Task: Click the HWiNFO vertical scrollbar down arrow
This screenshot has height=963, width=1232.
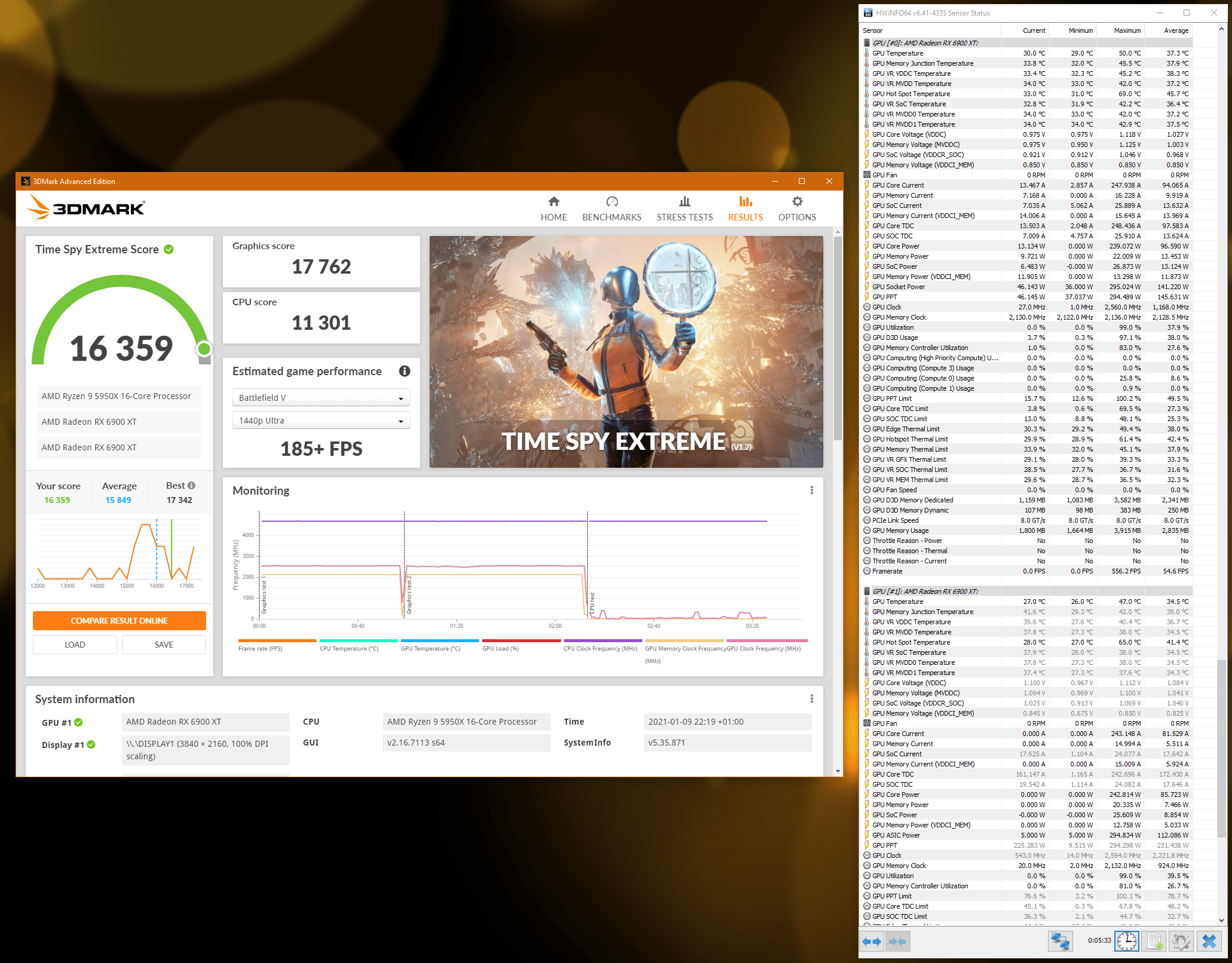Action: coord(1221,921)
